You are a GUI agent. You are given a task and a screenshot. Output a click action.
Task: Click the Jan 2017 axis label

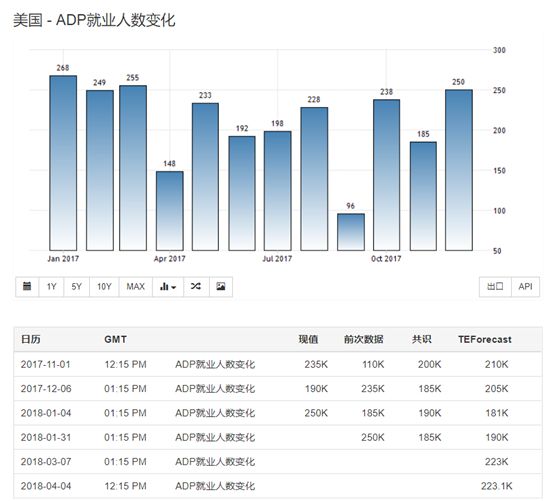(x=63, y=259)
